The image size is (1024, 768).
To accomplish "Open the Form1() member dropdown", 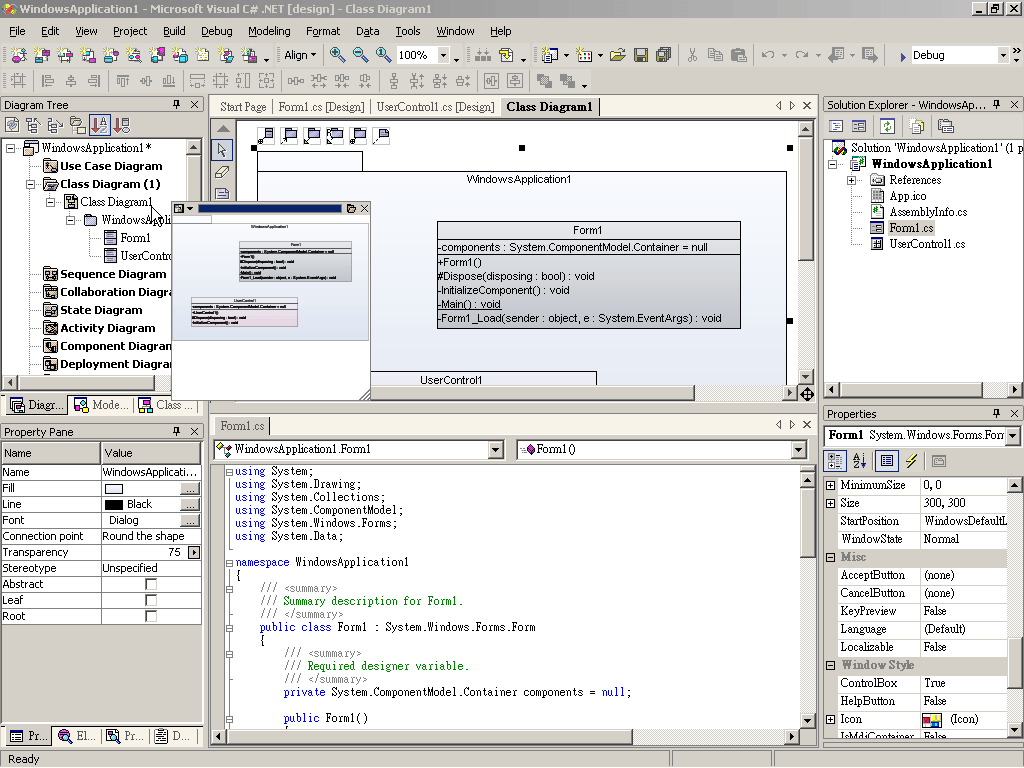I will tap(799, 449).
